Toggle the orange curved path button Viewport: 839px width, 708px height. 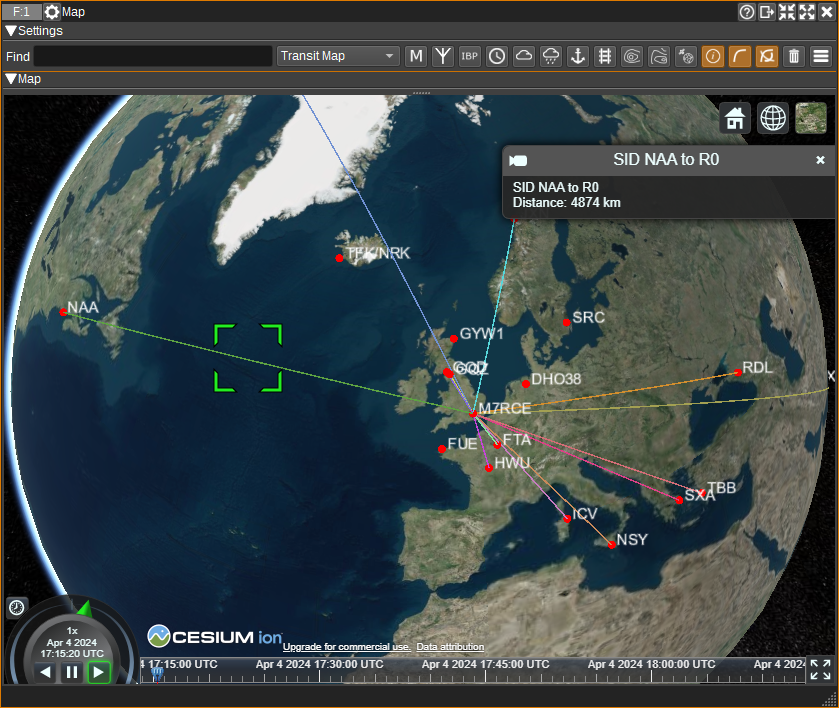click(740, 56)
